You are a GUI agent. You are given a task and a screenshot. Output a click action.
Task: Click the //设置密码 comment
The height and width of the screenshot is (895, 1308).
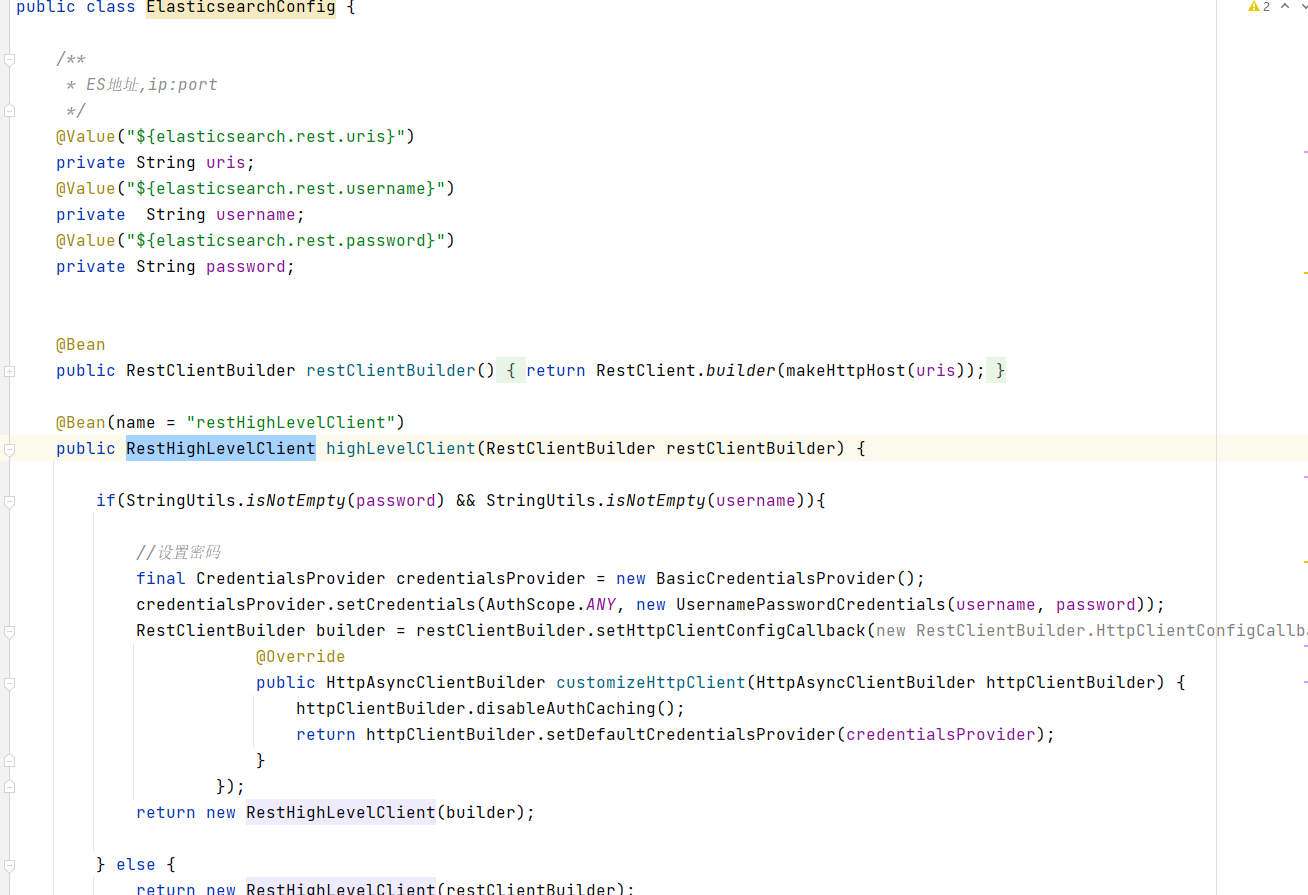pos(178,553)
